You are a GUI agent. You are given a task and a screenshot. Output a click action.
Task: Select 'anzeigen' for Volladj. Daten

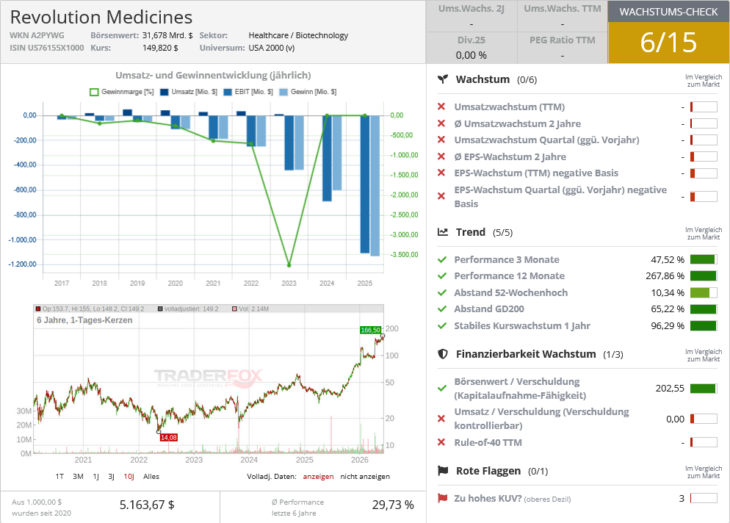tap(318, 476)
